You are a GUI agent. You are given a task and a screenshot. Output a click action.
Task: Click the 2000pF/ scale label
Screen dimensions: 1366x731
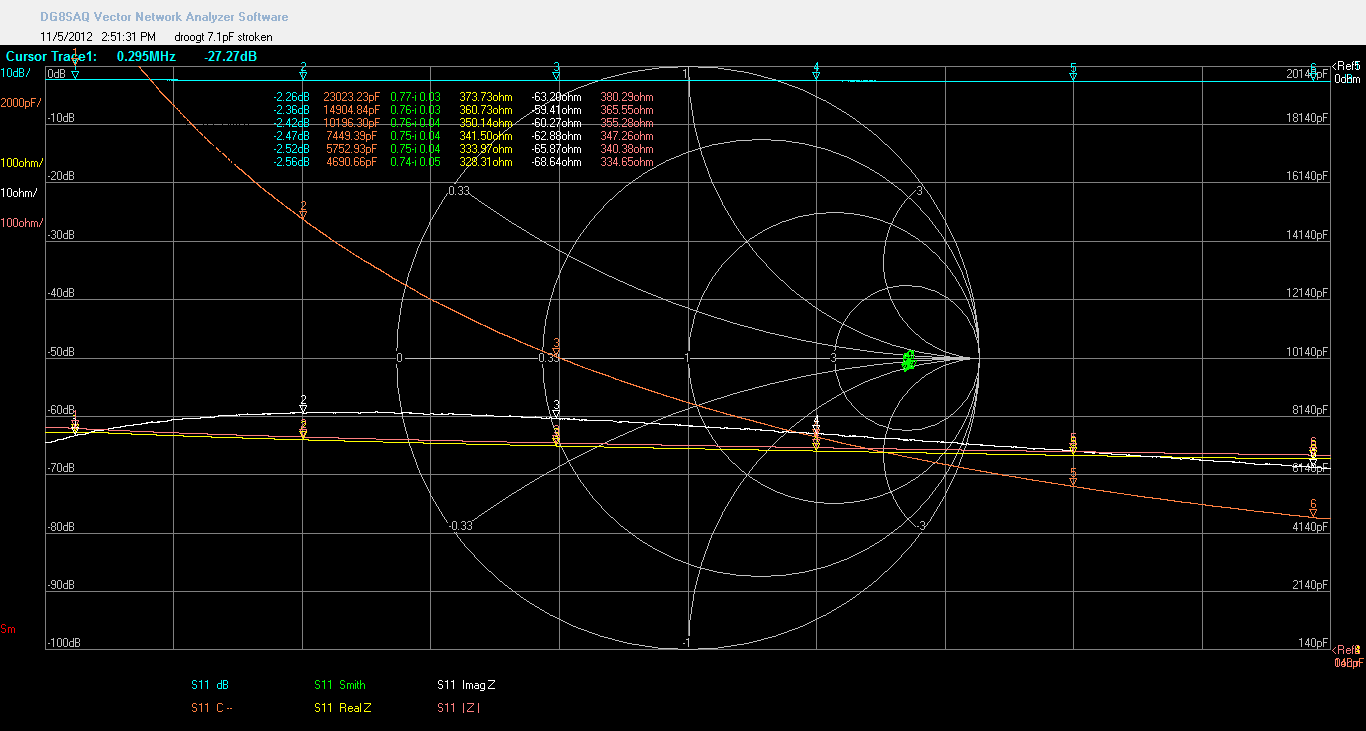pyautogui.click(x=20, y=103)
